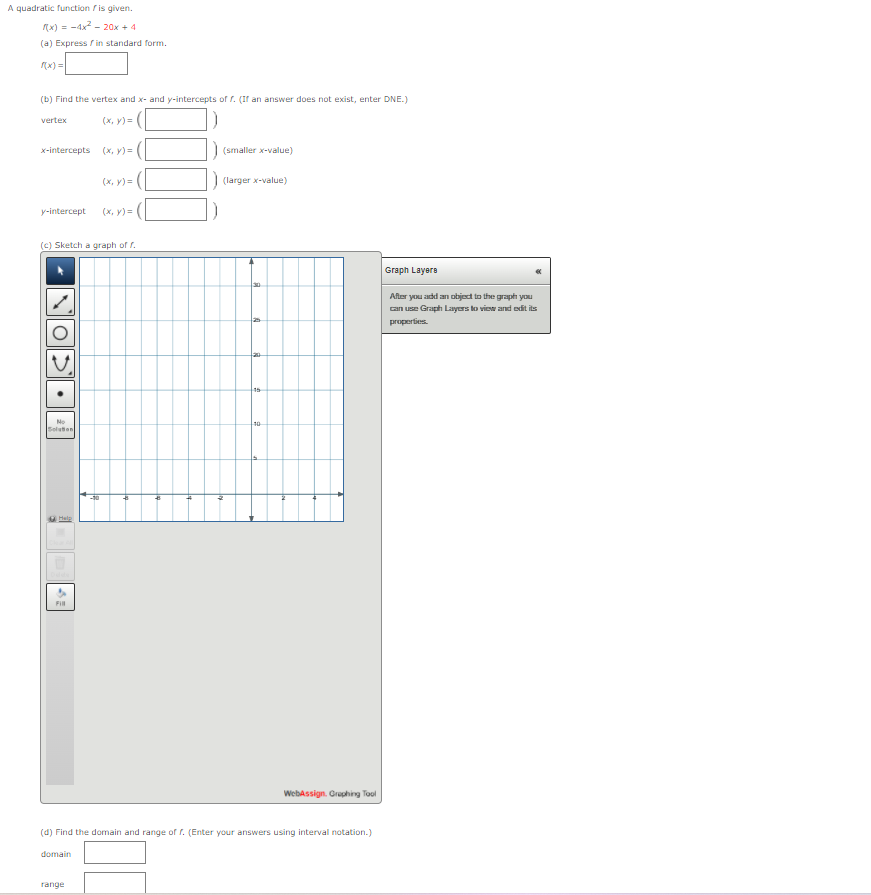Pick the parabola tool
The image size is (871, 895).
click(x=60, y=362)
